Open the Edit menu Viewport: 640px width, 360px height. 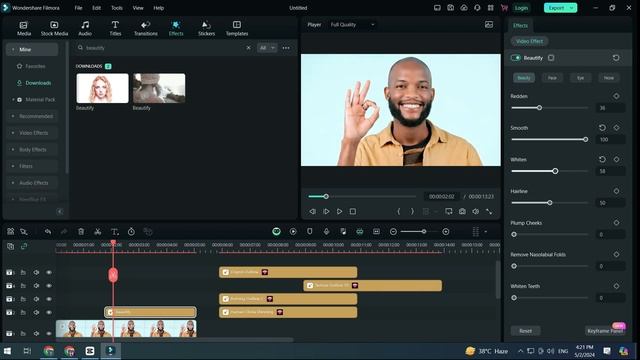click(x=96, y=8)
